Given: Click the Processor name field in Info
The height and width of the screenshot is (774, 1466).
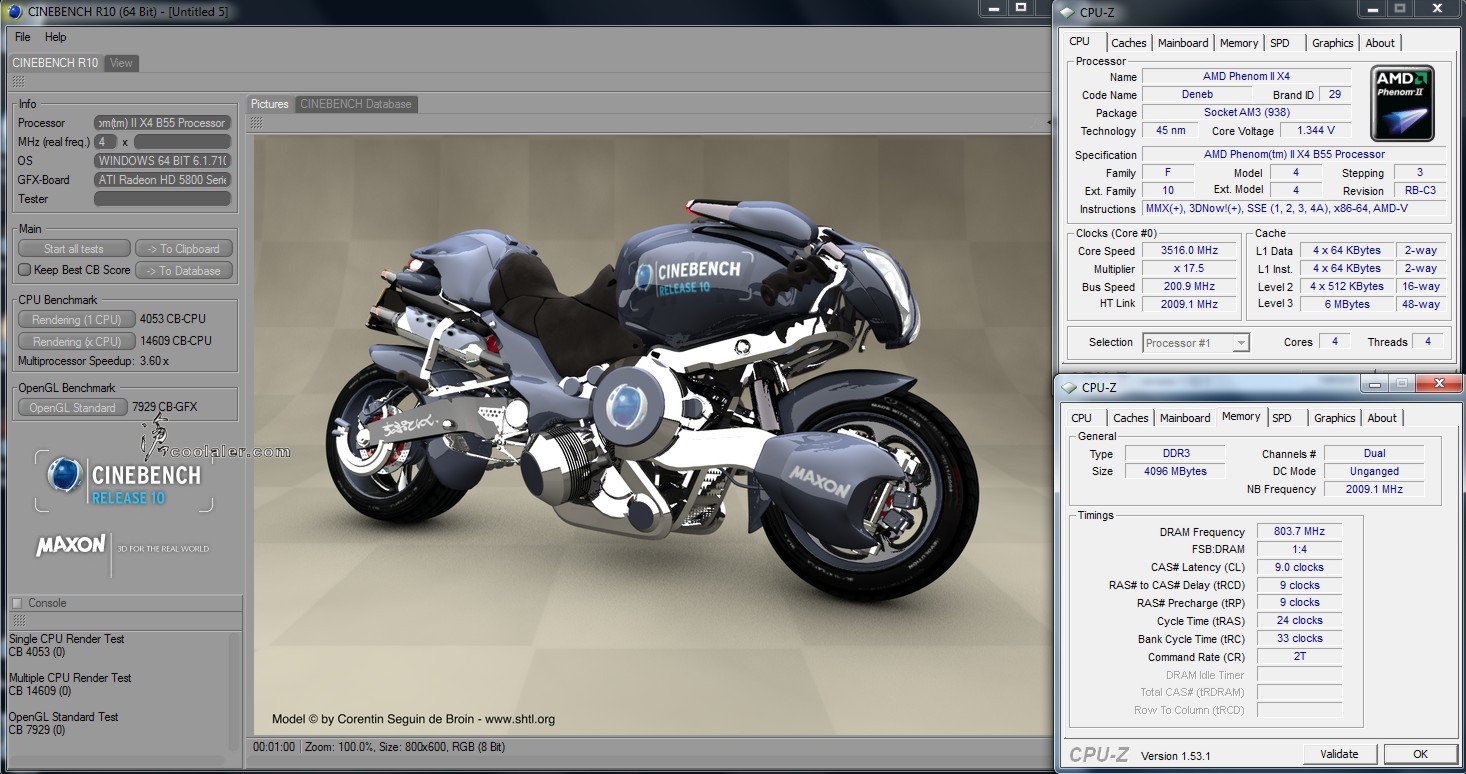Looking at the screenshot, I should (x=163, y=123).
